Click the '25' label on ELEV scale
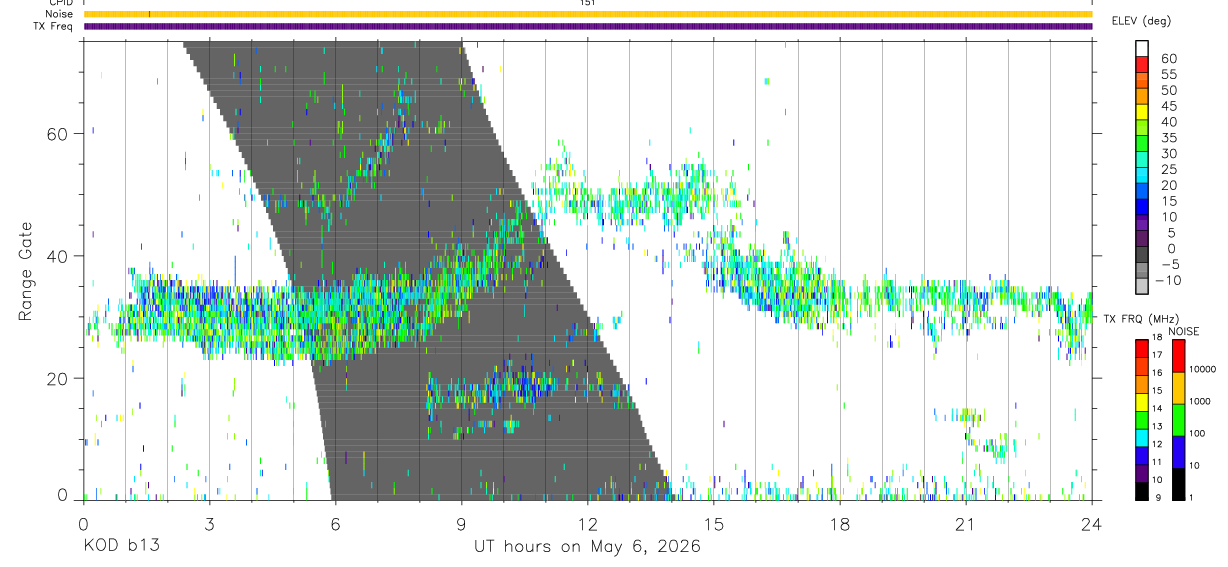Viewport: 1228px width, 567px height. tap(1168, 170)
